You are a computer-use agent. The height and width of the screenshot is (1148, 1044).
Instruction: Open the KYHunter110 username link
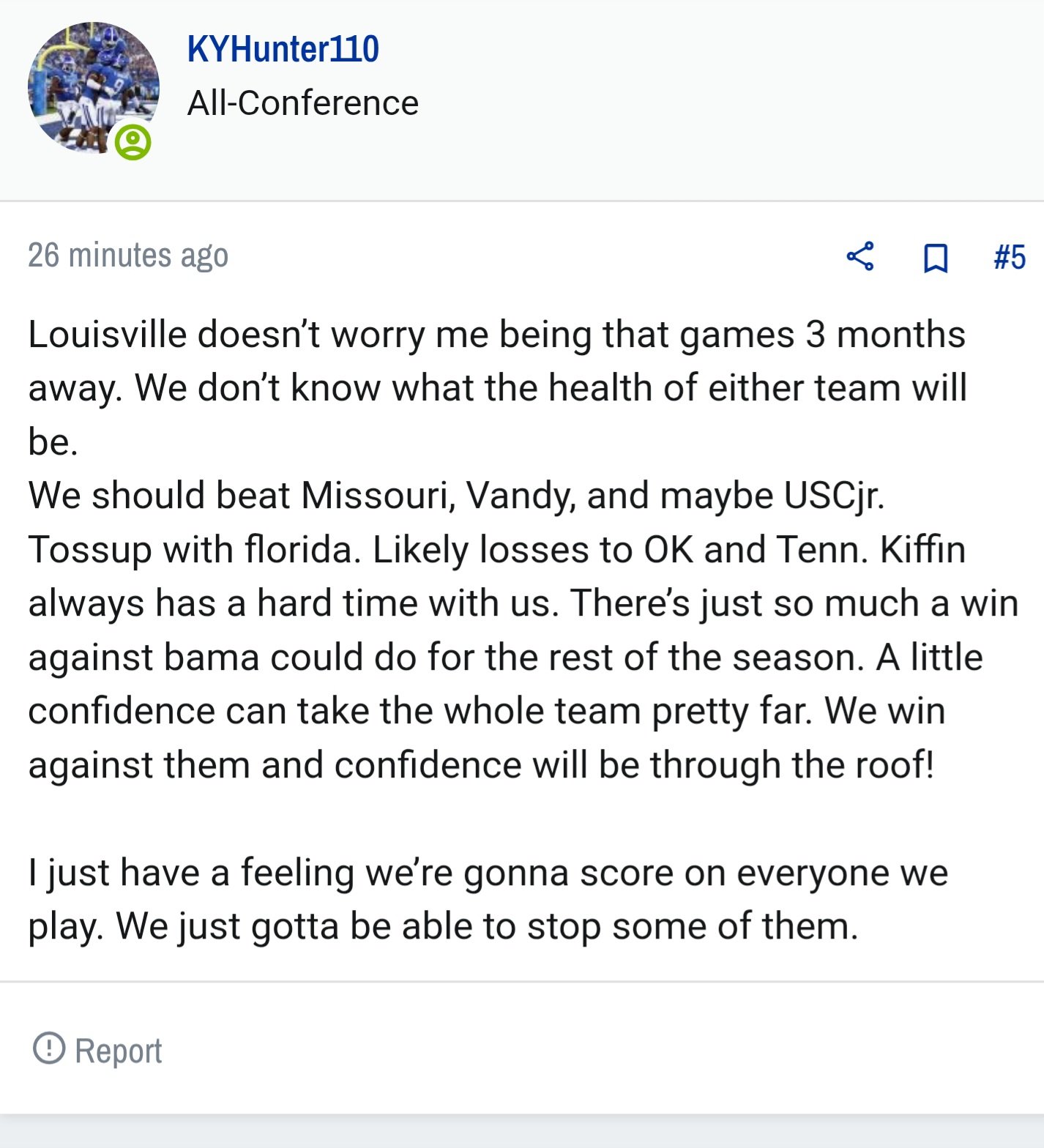click(x=283, y=49)
